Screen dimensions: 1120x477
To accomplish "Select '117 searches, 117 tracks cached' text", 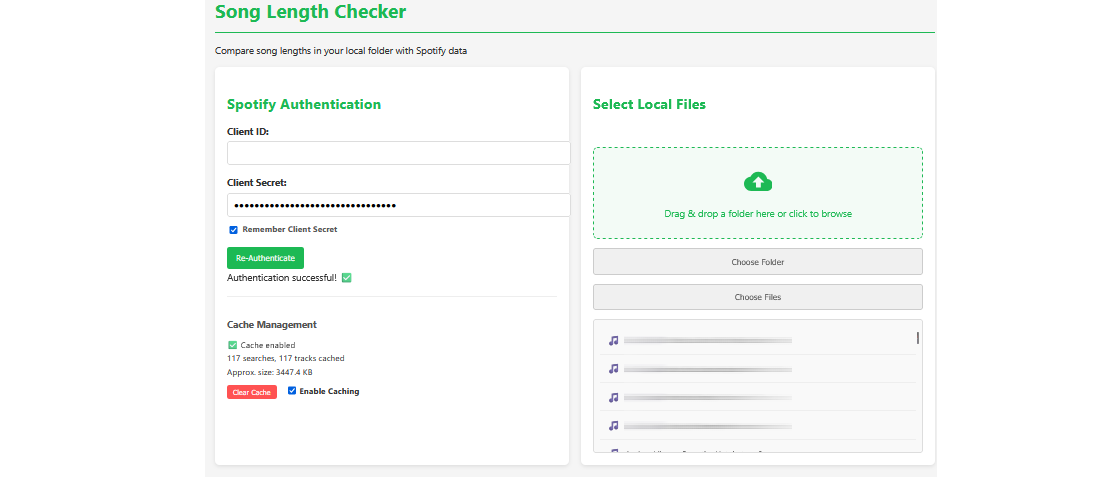I will tap(286, 358).
